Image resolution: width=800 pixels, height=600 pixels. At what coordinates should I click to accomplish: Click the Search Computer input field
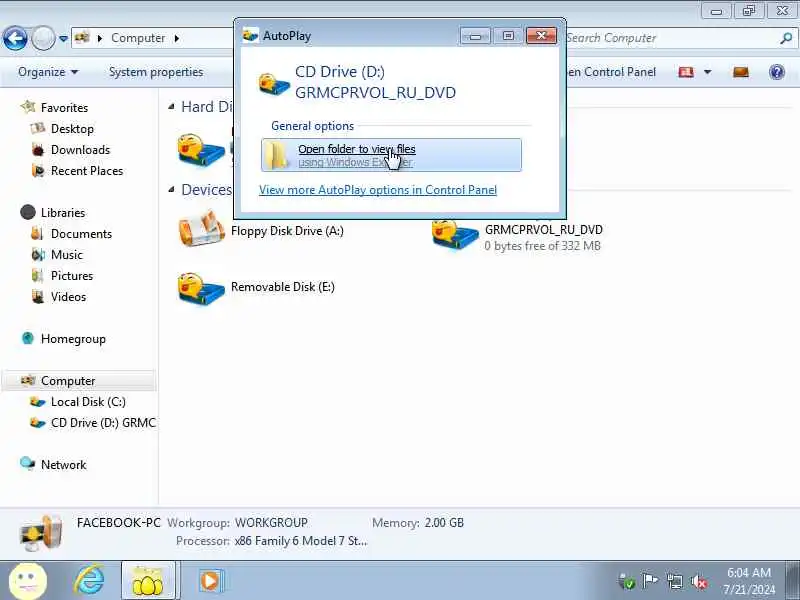tap(671, 38)
